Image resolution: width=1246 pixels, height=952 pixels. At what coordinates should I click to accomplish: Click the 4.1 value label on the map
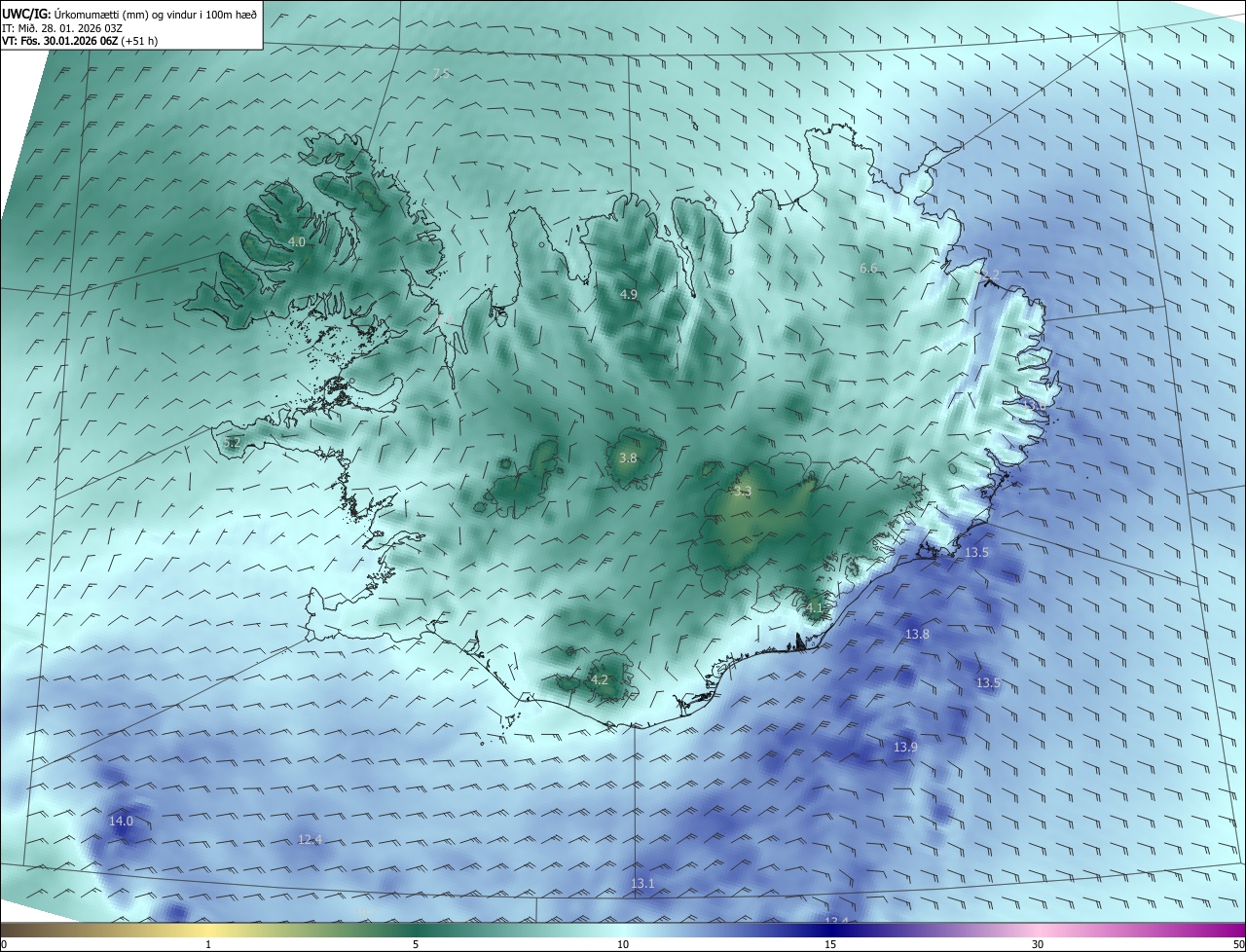815,608
